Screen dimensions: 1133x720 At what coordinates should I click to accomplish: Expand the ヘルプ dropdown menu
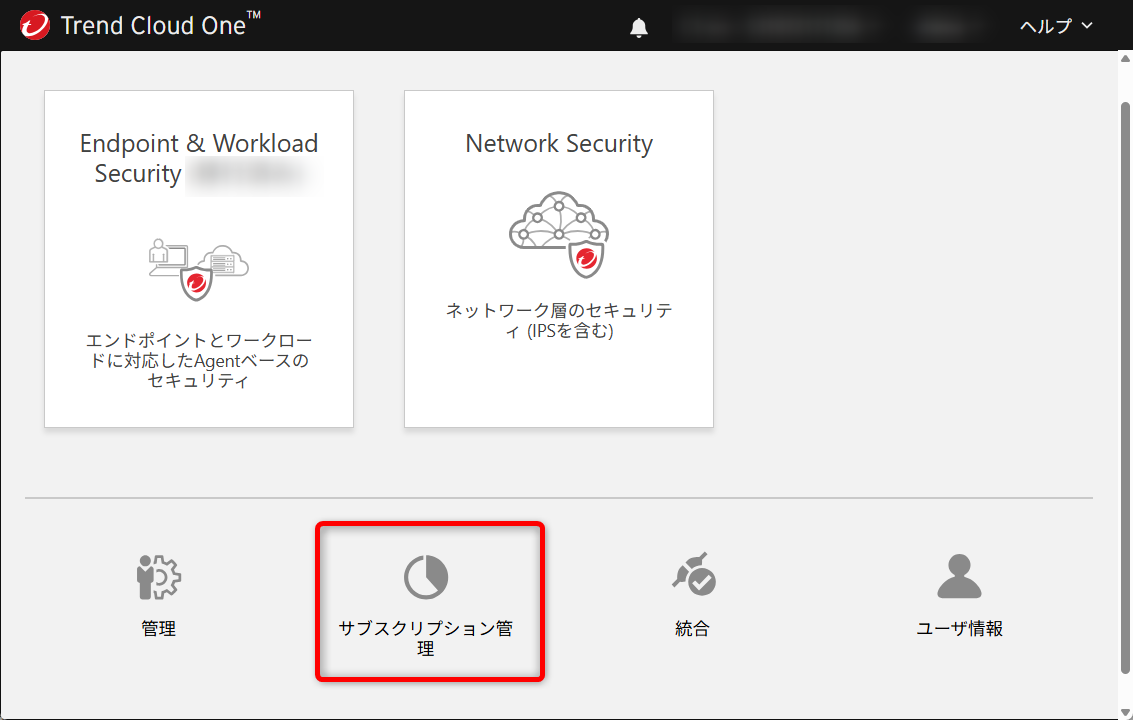pos(1056,26)
